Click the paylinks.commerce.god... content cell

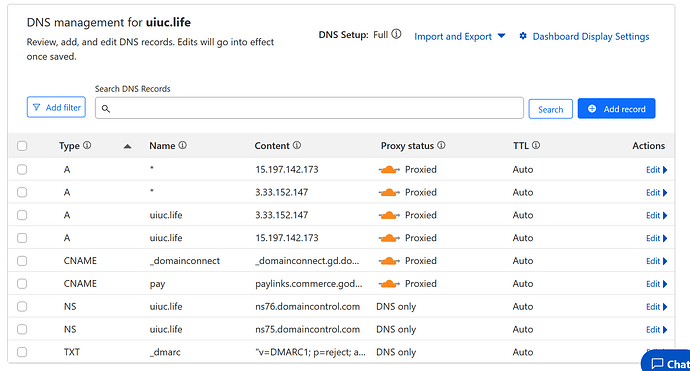[x=308, y=284]
